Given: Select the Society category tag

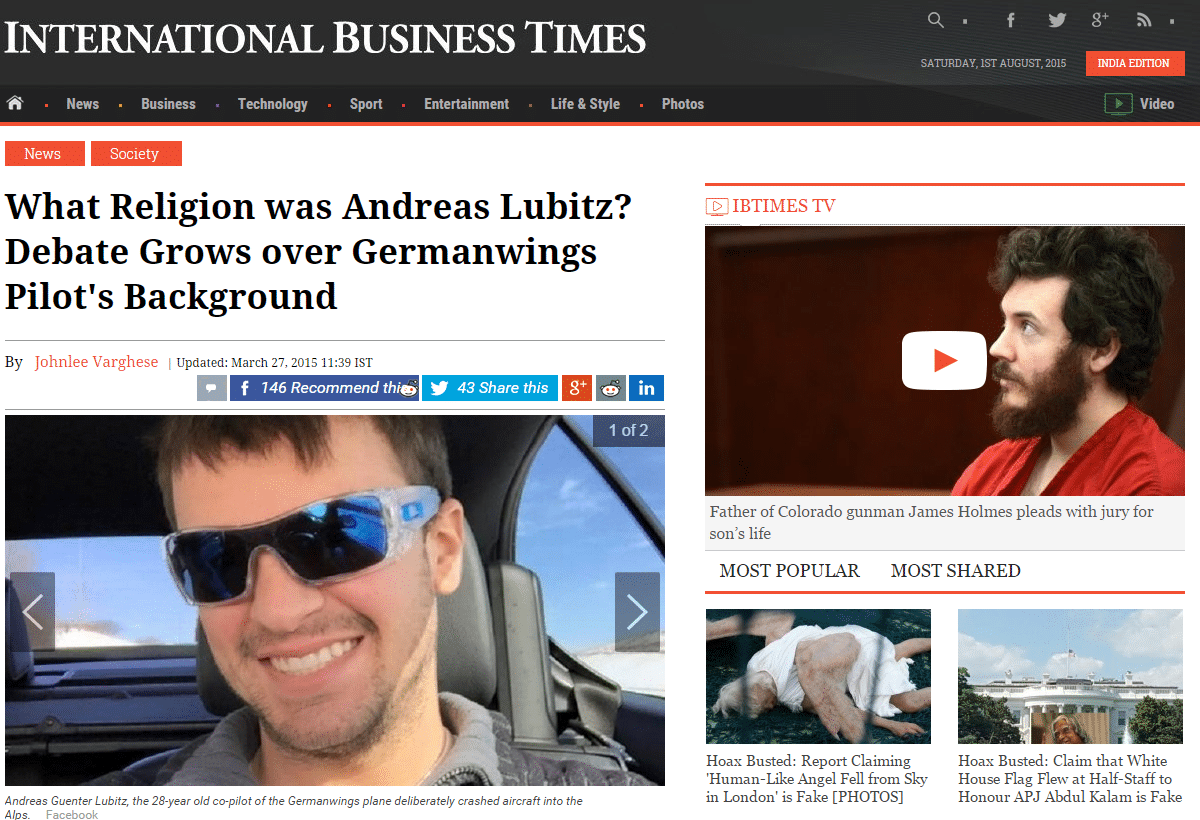Looking at the screenshot, I should tap(136, 154).
